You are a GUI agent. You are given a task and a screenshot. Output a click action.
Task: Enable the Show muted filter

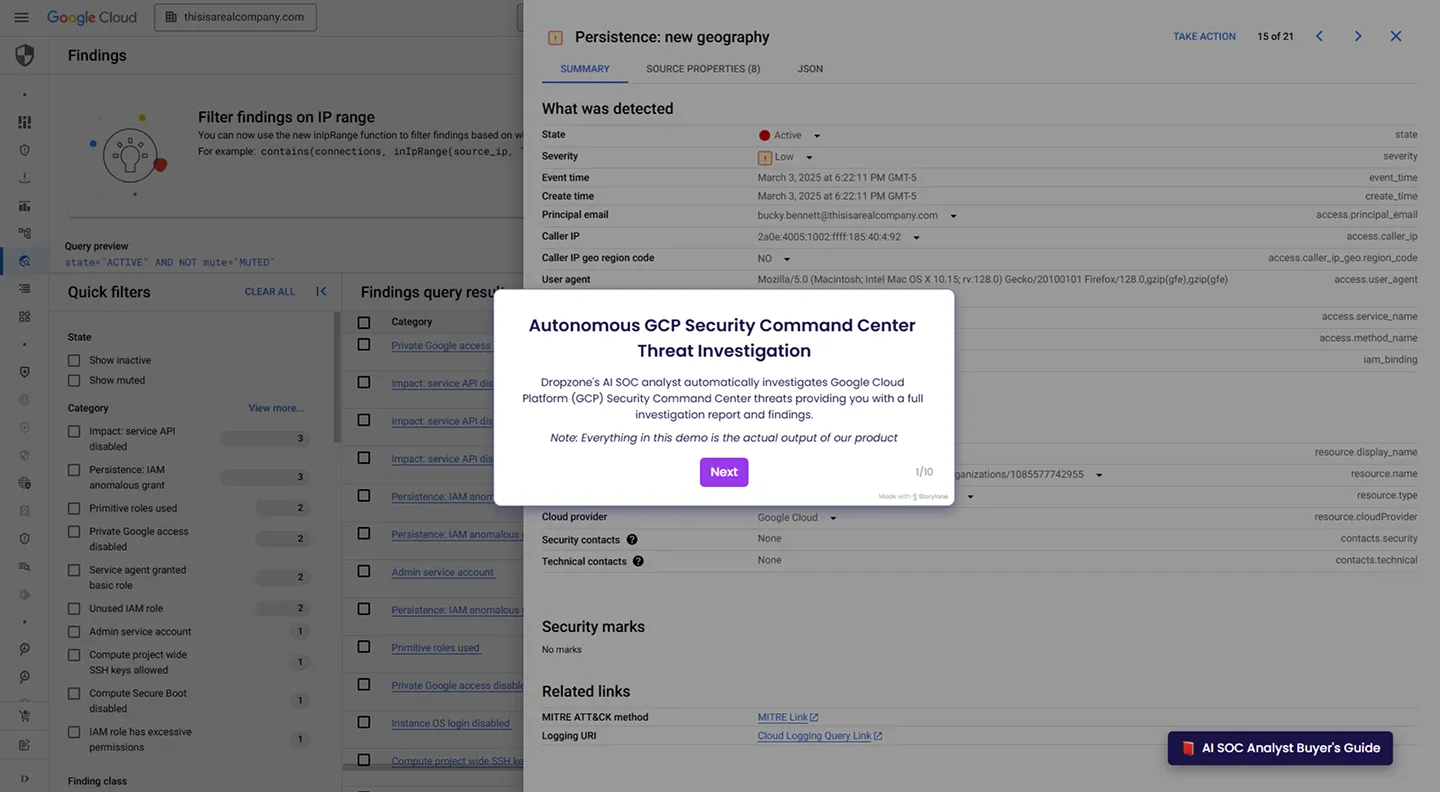click(75, 380)
